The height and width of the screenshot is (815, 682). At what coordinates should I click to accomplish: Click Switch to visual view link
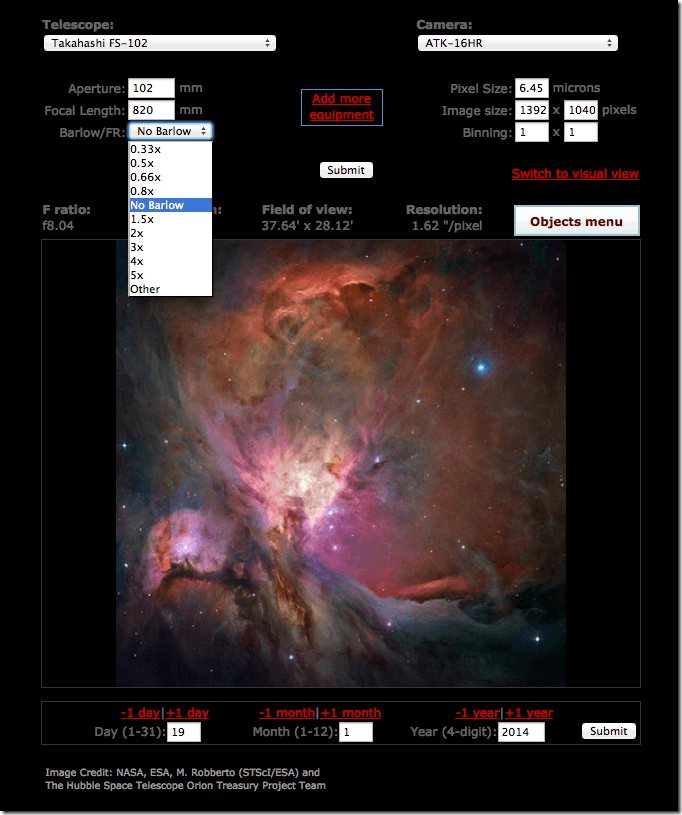coord(575,174)
